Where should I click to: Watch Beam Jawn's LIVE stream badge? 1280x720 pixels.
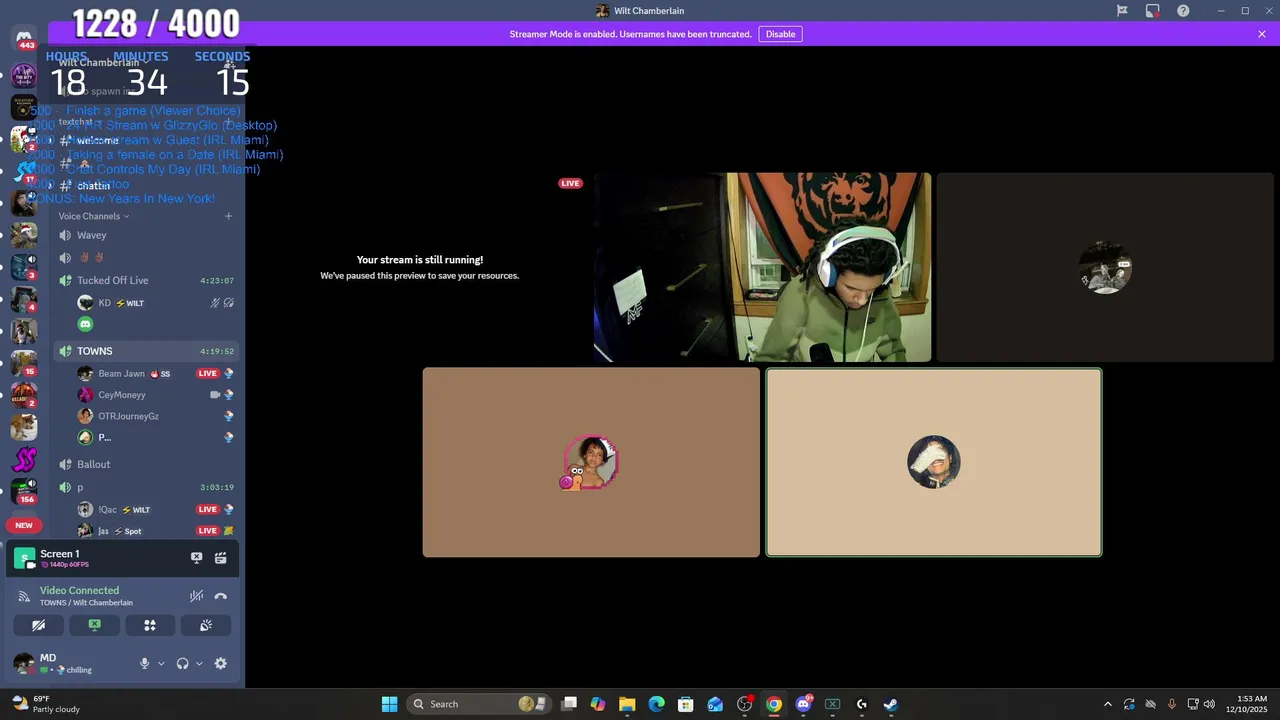pyautogui.click(x=207, y=373)
